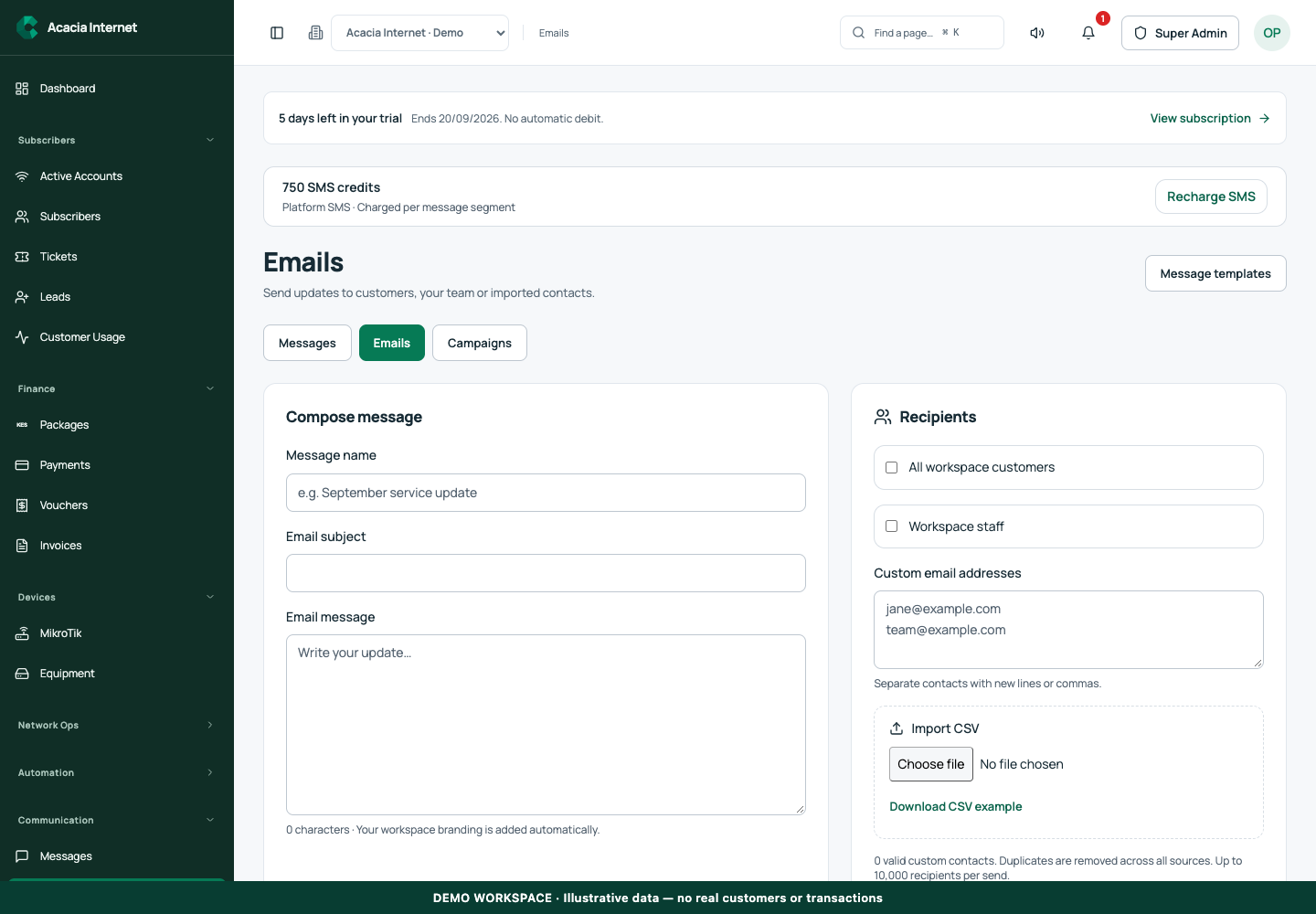Click the speaker announcements icon
The width and height of the screenshot is (1316, 914).
click(1037, 33)
